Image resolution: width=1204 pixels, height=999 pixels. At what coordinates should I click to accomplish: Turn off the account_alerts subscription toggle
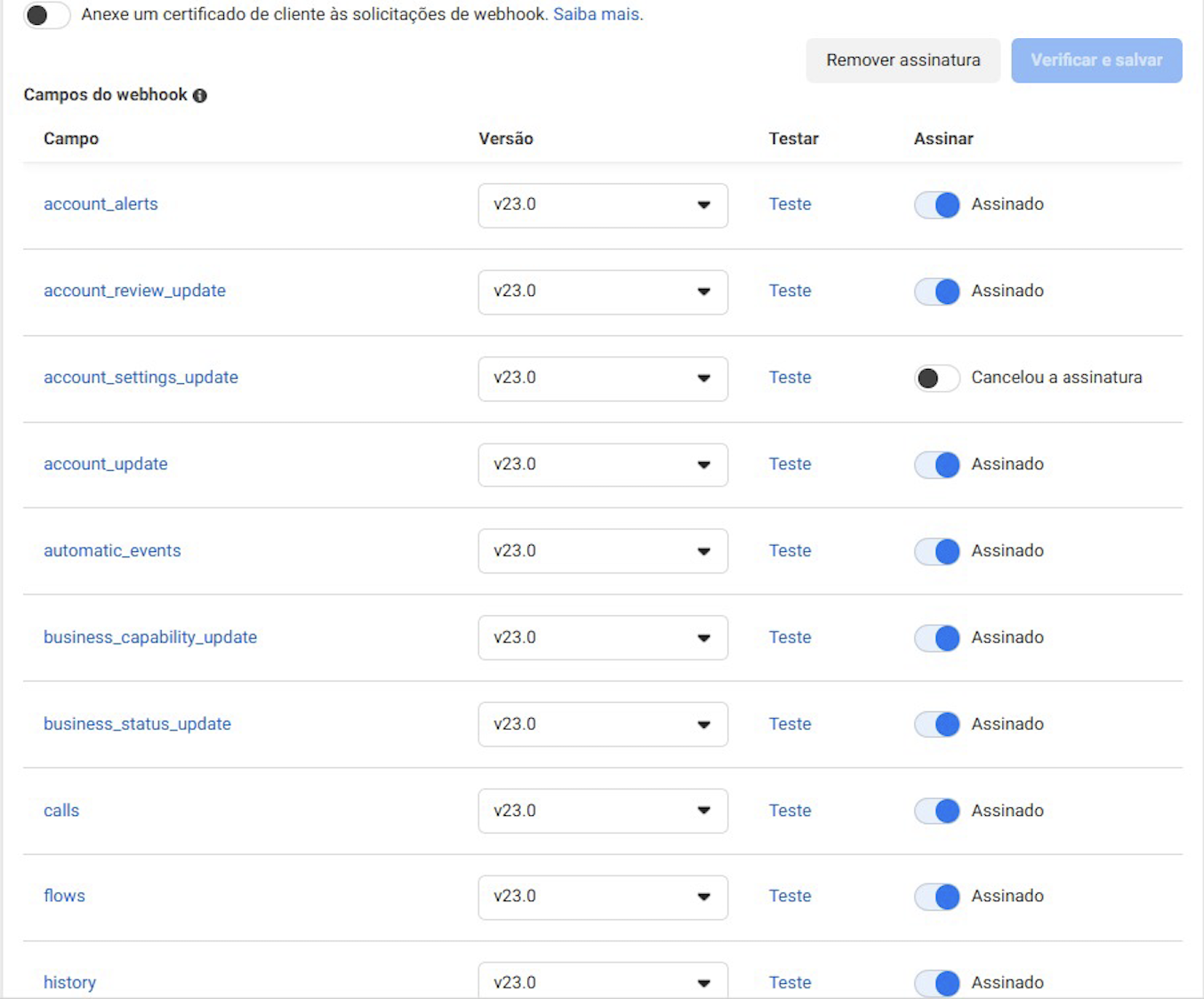coord(936,205)
